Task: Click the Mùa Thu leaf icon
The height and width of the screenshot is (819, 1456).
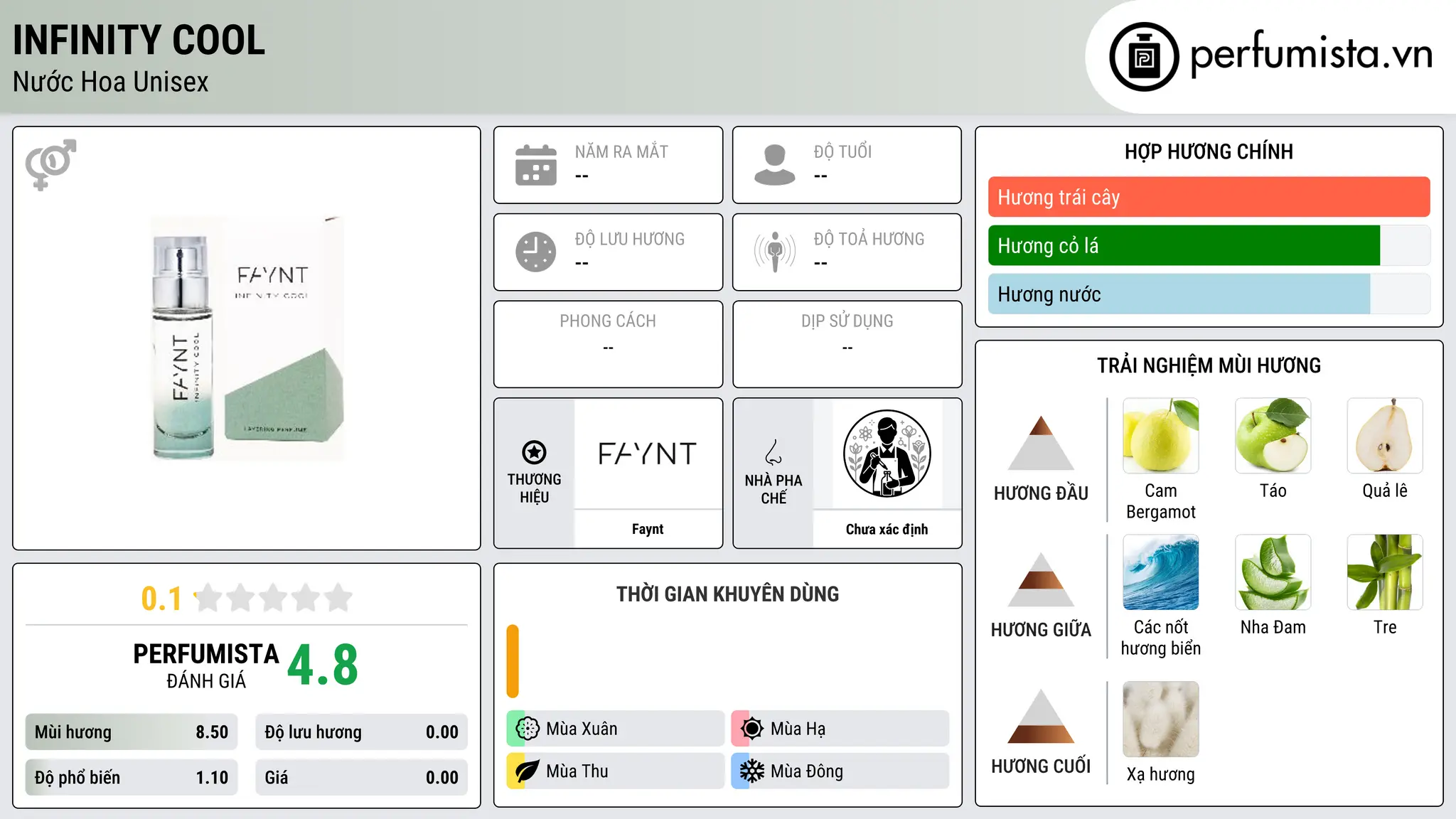Action: click(528, 771)
